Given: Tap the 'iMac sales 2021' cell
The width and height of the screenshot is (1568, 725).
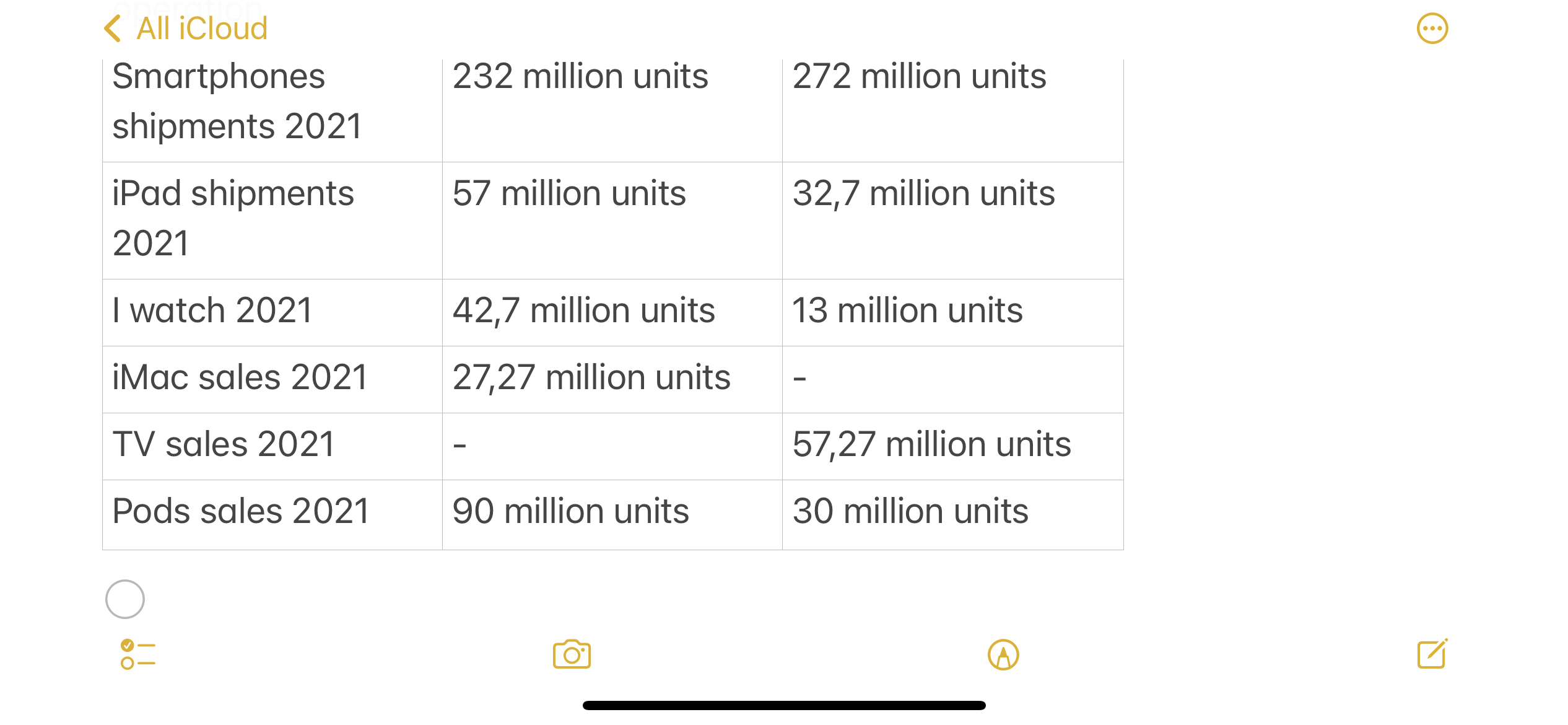Looking at the screenshot, I should [240, 377].
